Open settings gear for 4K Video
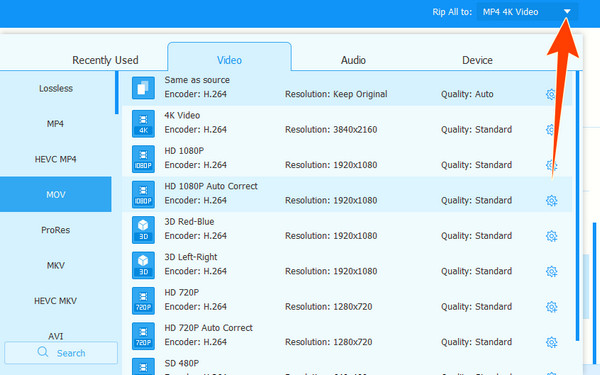600x375 pixels. (551, 130)
